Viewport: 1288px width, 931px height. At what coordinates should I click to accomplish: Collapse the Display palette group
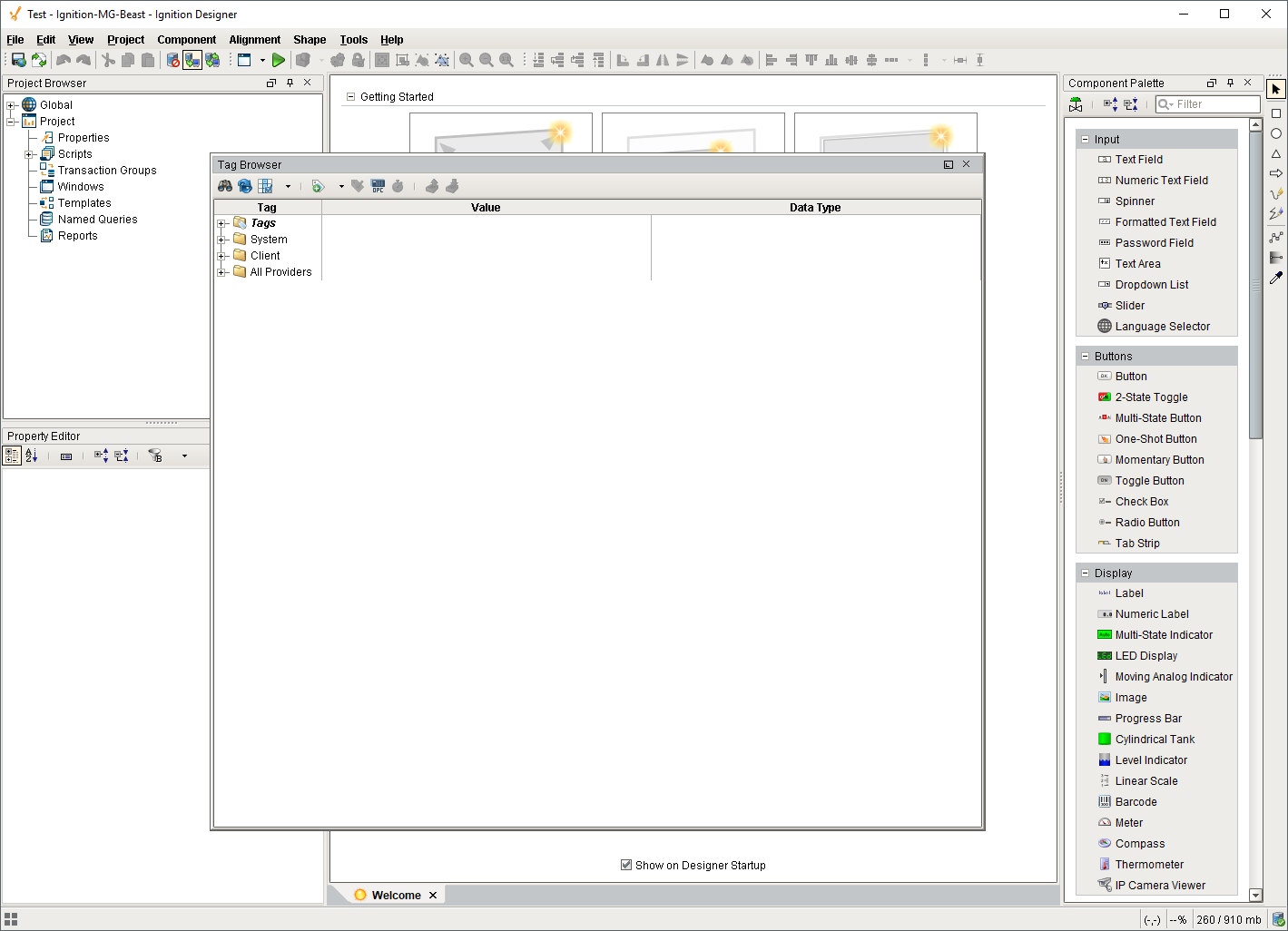click(1085, 573)
